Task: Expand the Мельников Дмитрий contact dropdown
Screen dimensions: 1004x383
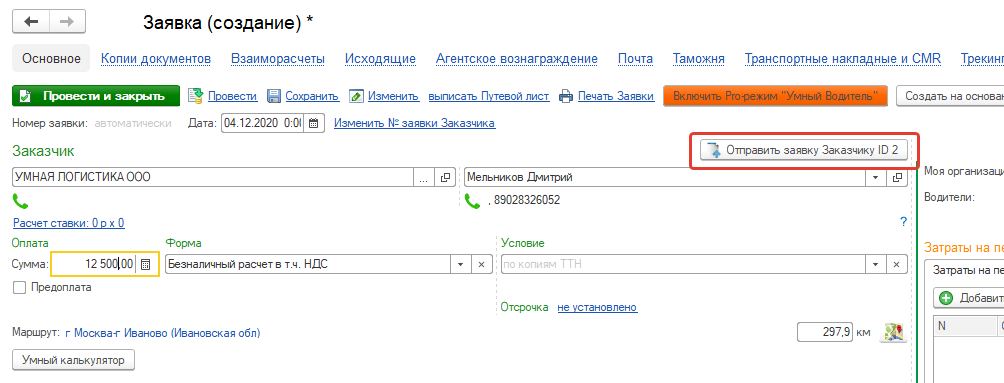Action: point(875,177)
